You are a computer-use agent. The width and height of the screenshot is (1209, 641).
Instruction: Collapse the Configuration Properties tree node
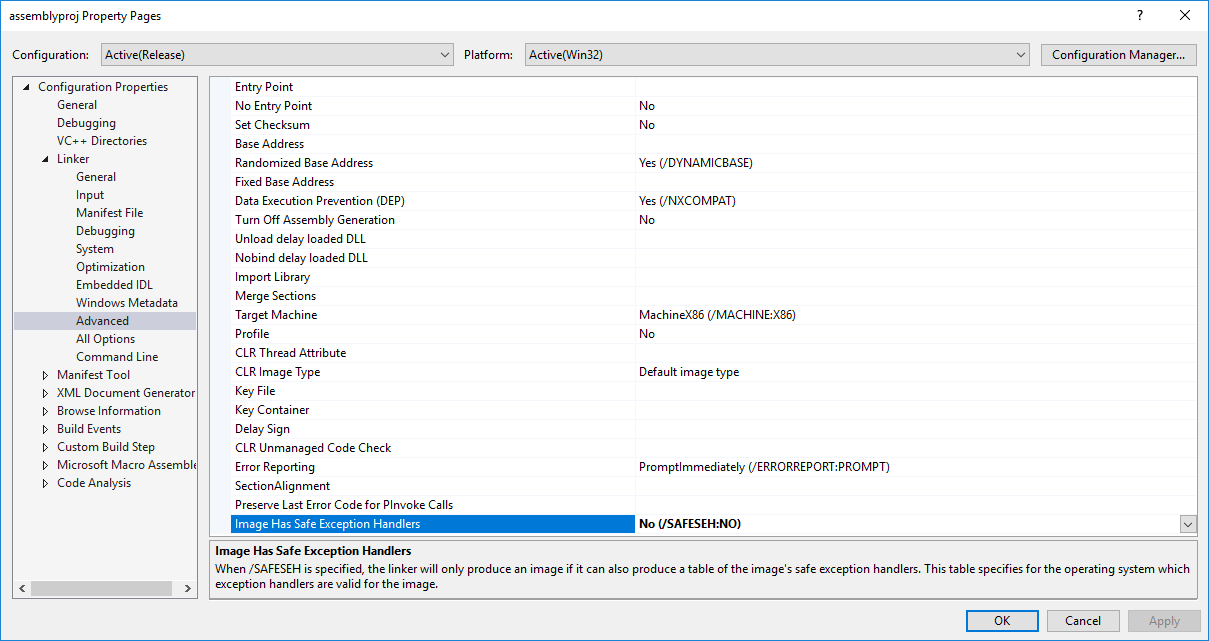[x=26, y=87]
